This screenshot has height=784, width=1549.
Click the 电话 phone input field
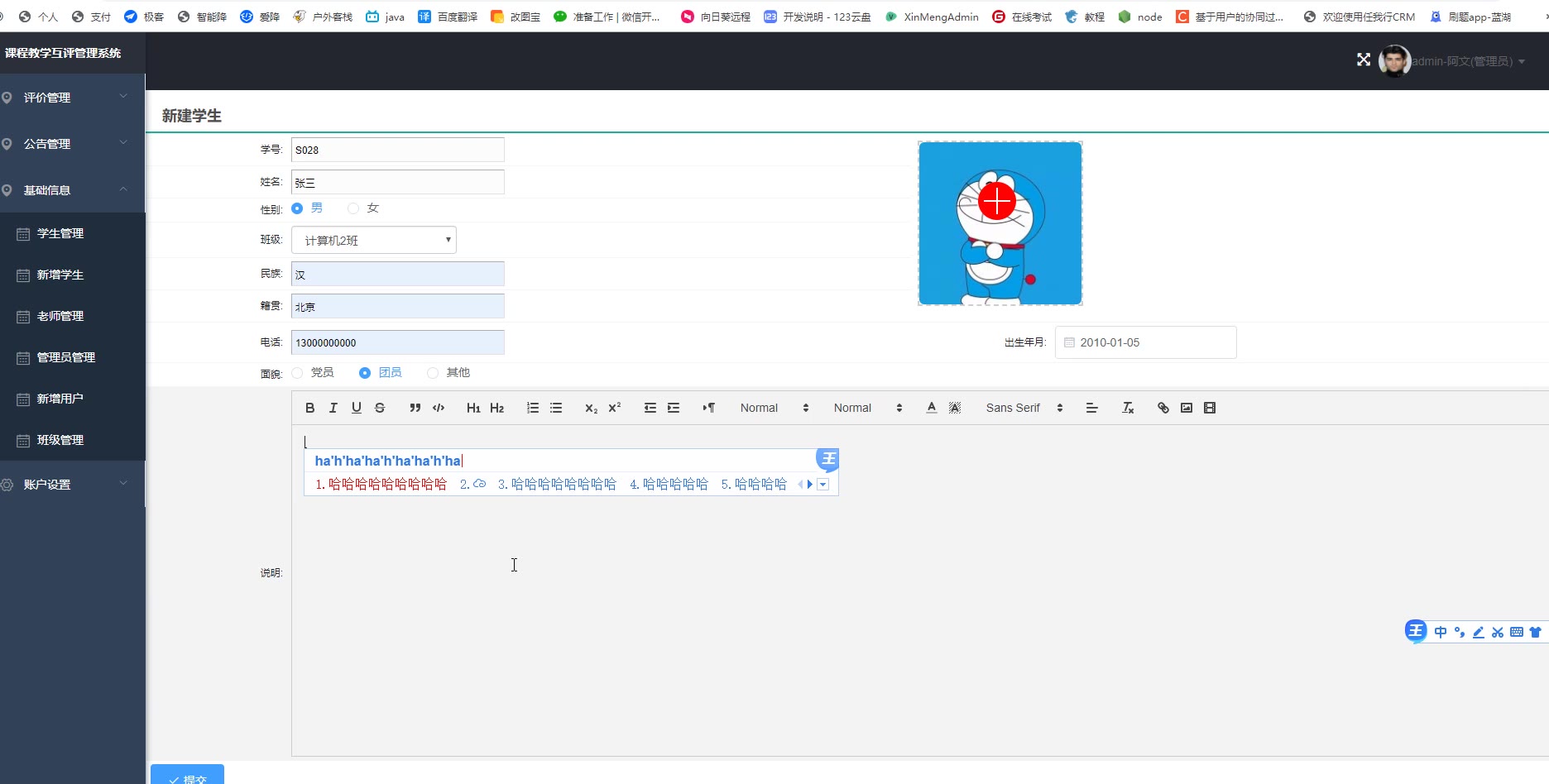(x=398, y=342)
